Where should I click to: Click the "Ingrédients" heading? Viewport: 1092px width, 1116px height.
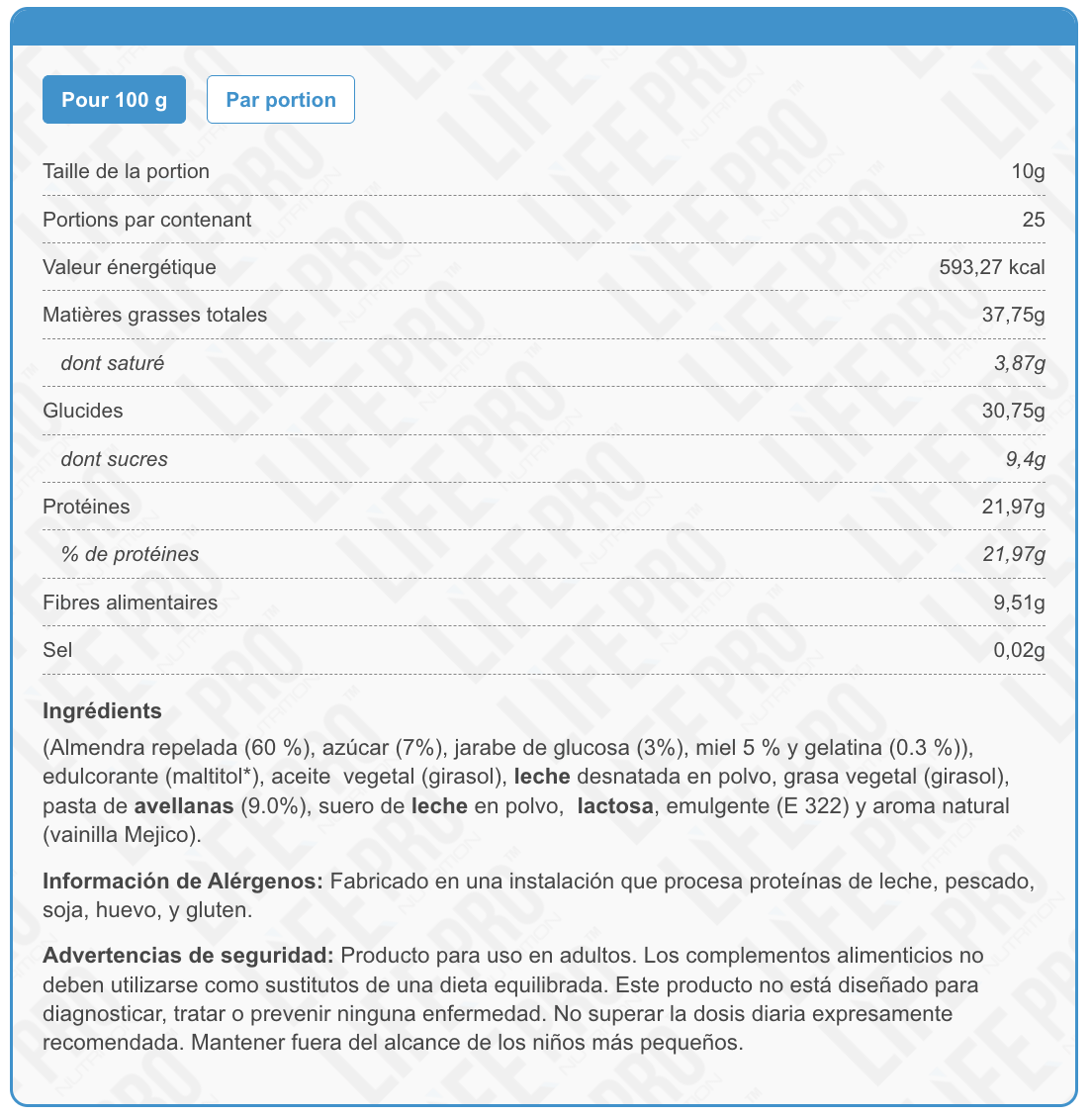click(x=102, y=710)
